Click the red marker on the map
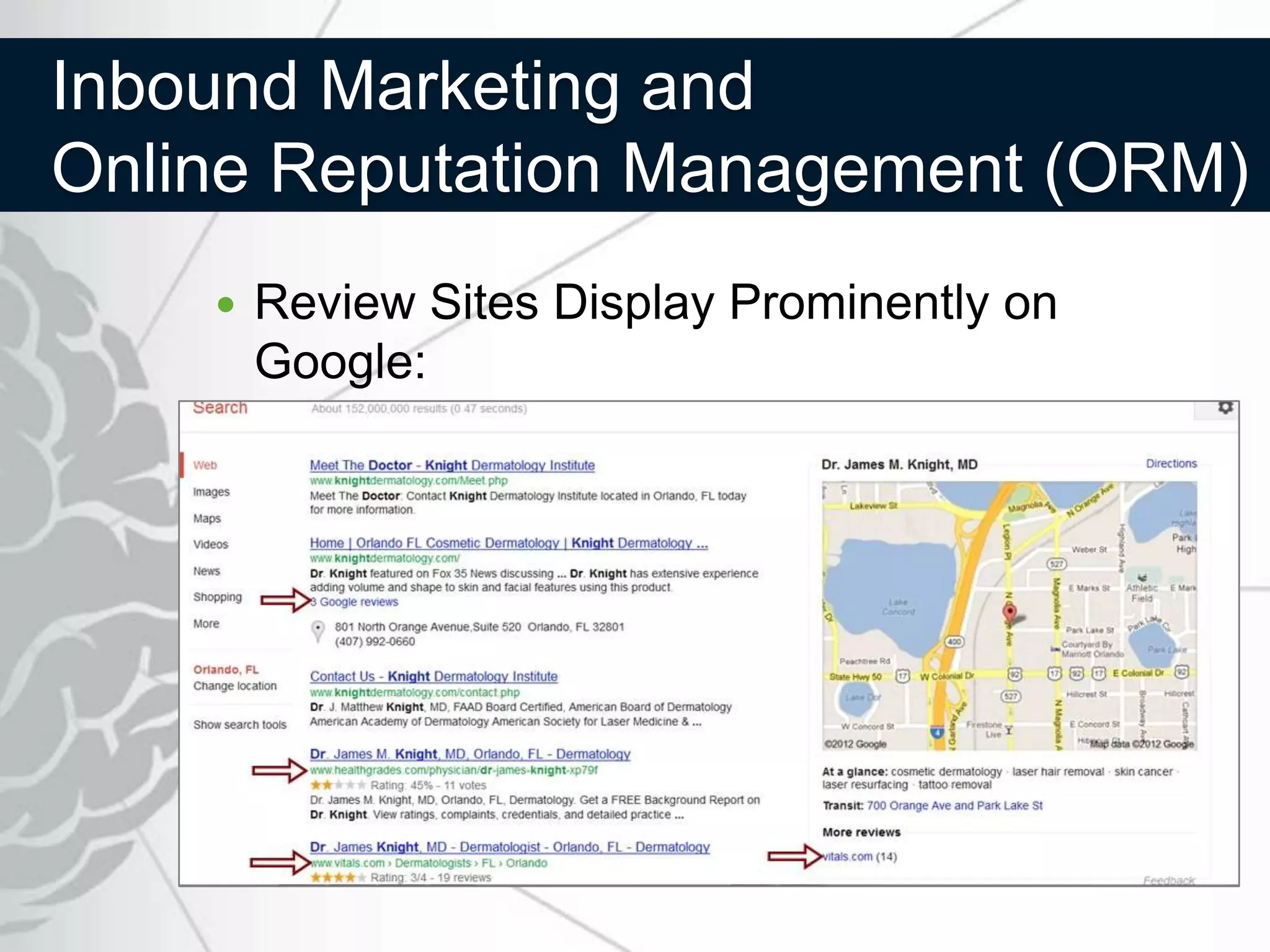This screenshot has width=1270, height=952. [x=1010, y=613]
